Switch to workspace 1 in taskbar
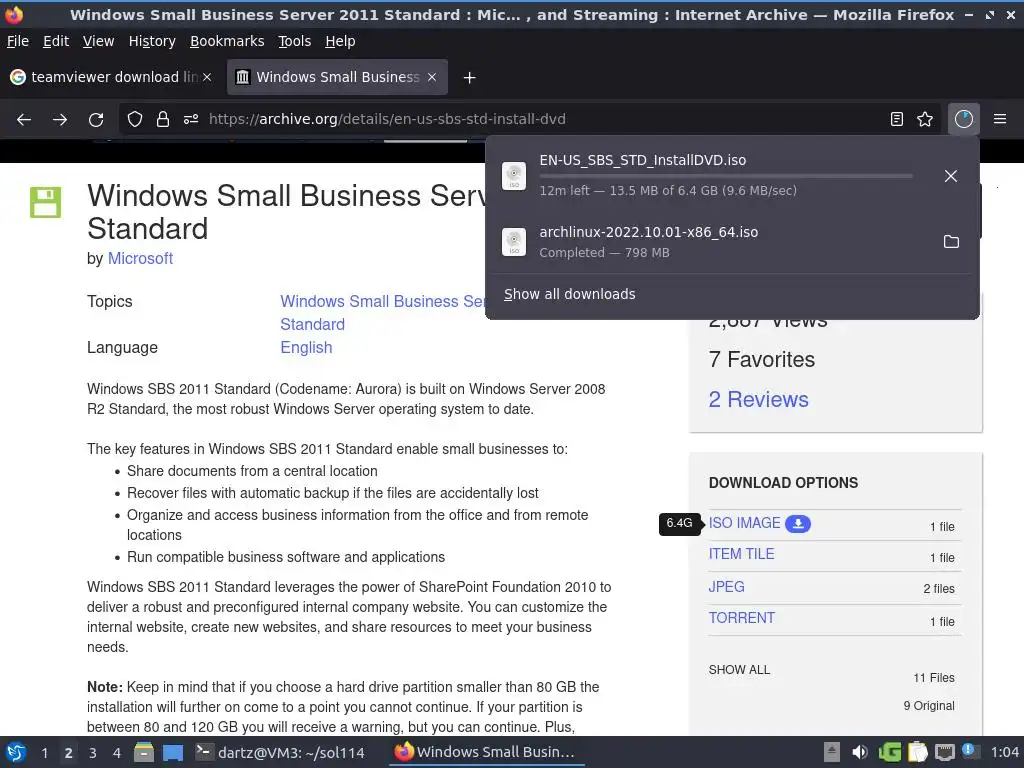 (x=44, y=753)
